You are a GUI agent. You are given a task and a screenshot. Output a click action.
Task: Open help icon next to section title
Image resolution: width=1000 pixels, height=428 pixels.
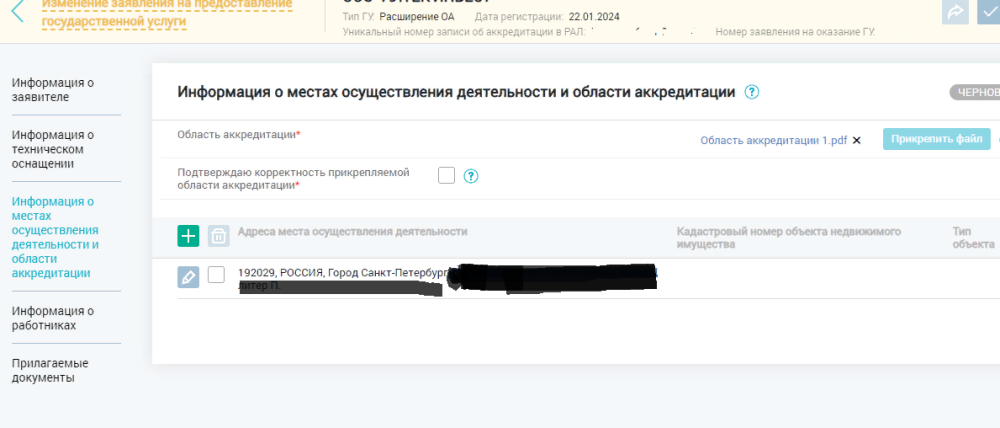752,92
